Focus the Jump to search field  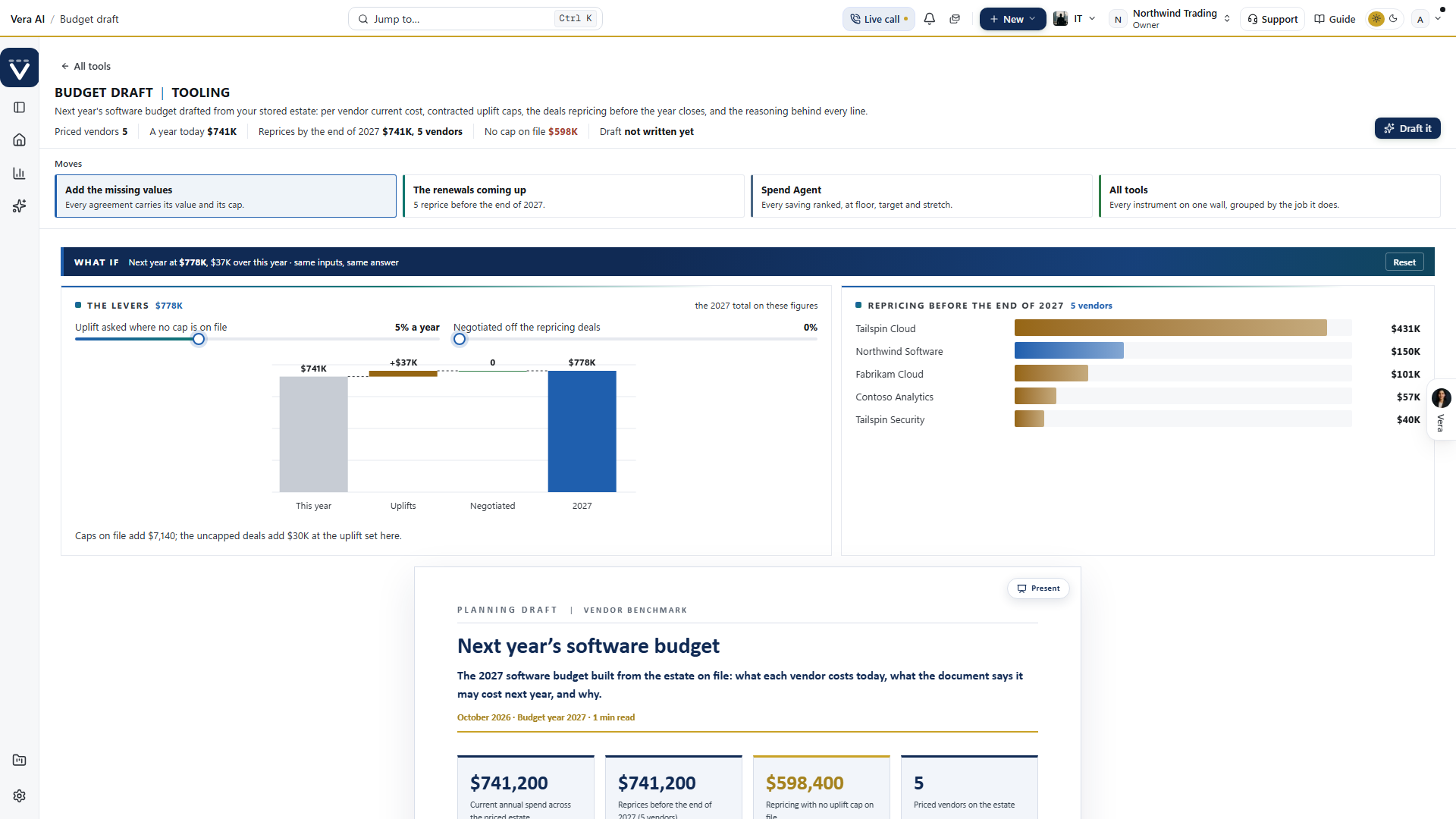pyautogui.click(x=475, y=19)
